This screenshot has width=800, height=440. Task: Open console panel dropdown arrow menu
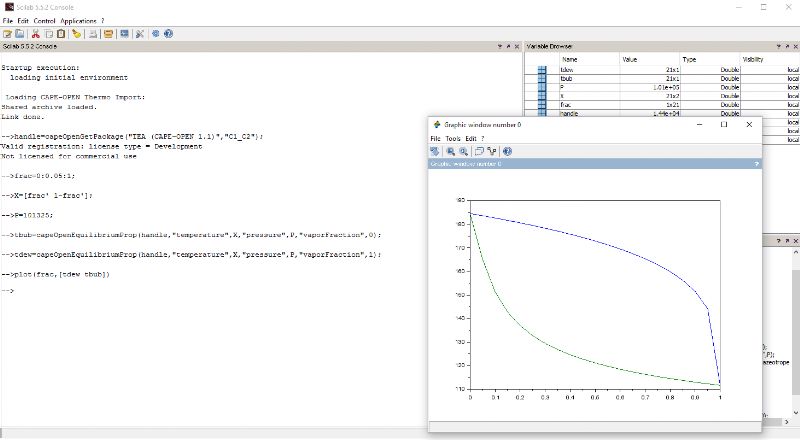pyautogui.click(x=499, y=46)
